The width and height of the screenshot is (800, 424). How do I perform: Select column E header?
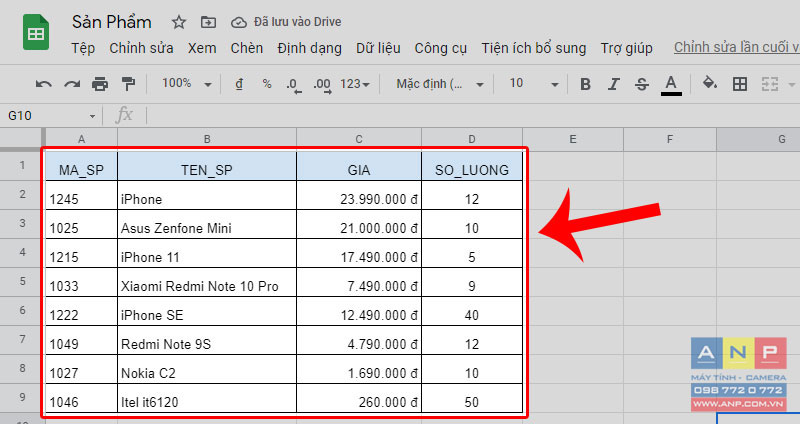pyautogui.click(x=573, y=139)
